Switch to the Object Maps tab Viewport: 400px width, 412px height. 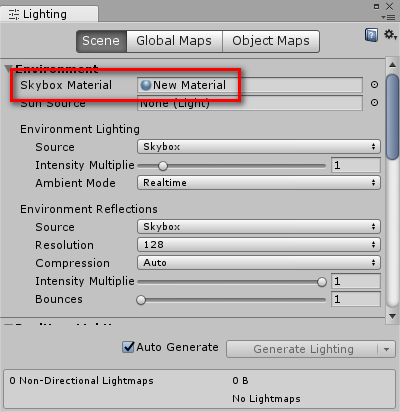point(271,41)
